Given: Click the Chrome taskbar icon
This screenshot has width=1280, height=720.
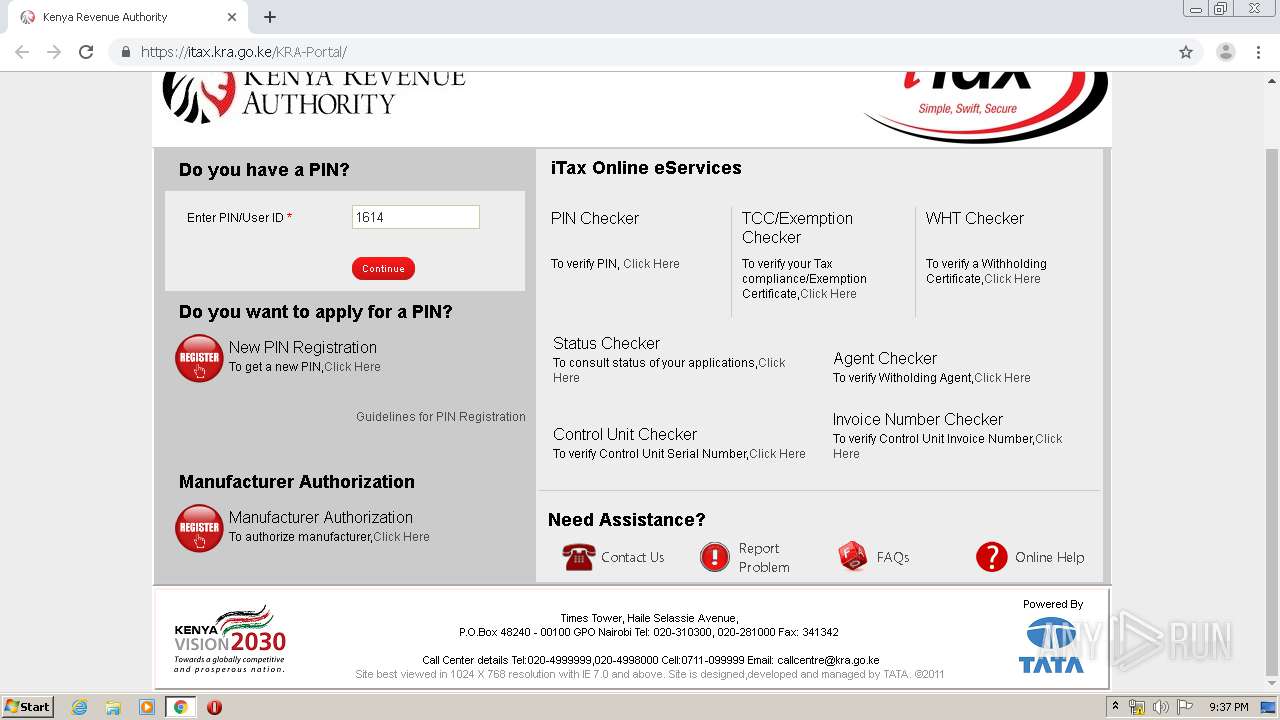Looking at the screenshot, I should (x=180, y=707).
